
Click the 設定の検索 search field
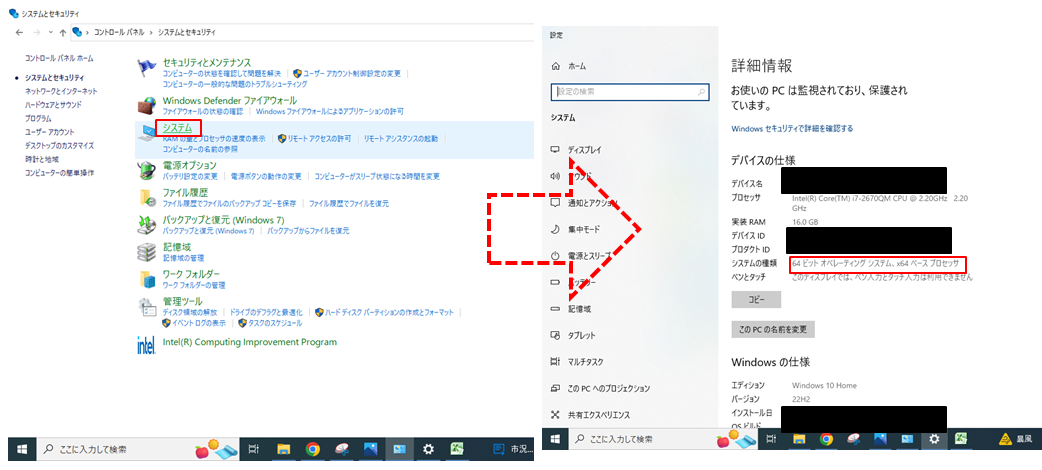(630, 92)
